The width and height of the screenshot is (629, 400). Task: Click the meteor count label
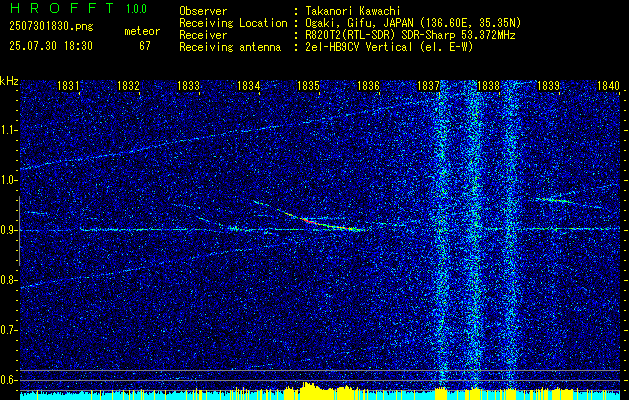pos(142,31)
